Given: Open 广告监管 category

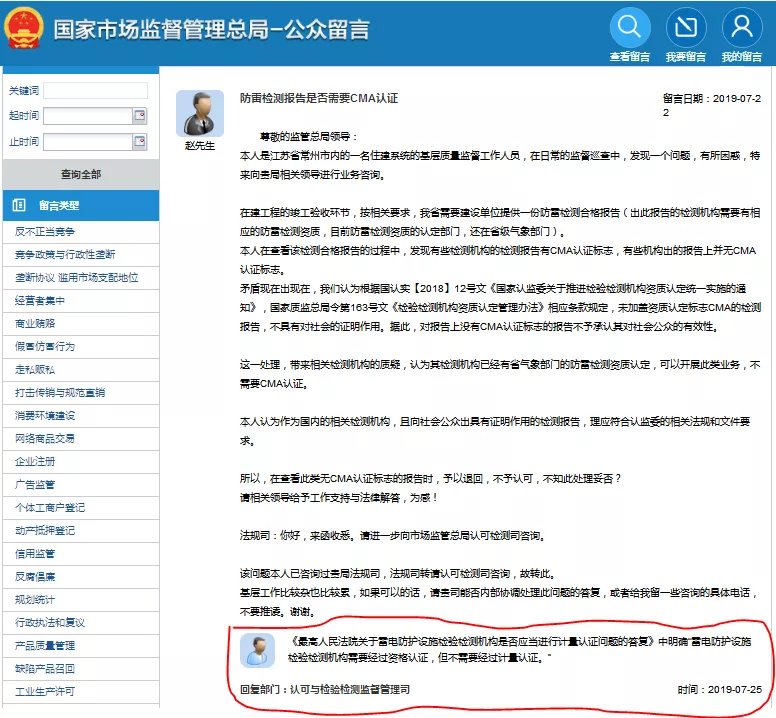Looking at the screenshot, I should 35,484.
